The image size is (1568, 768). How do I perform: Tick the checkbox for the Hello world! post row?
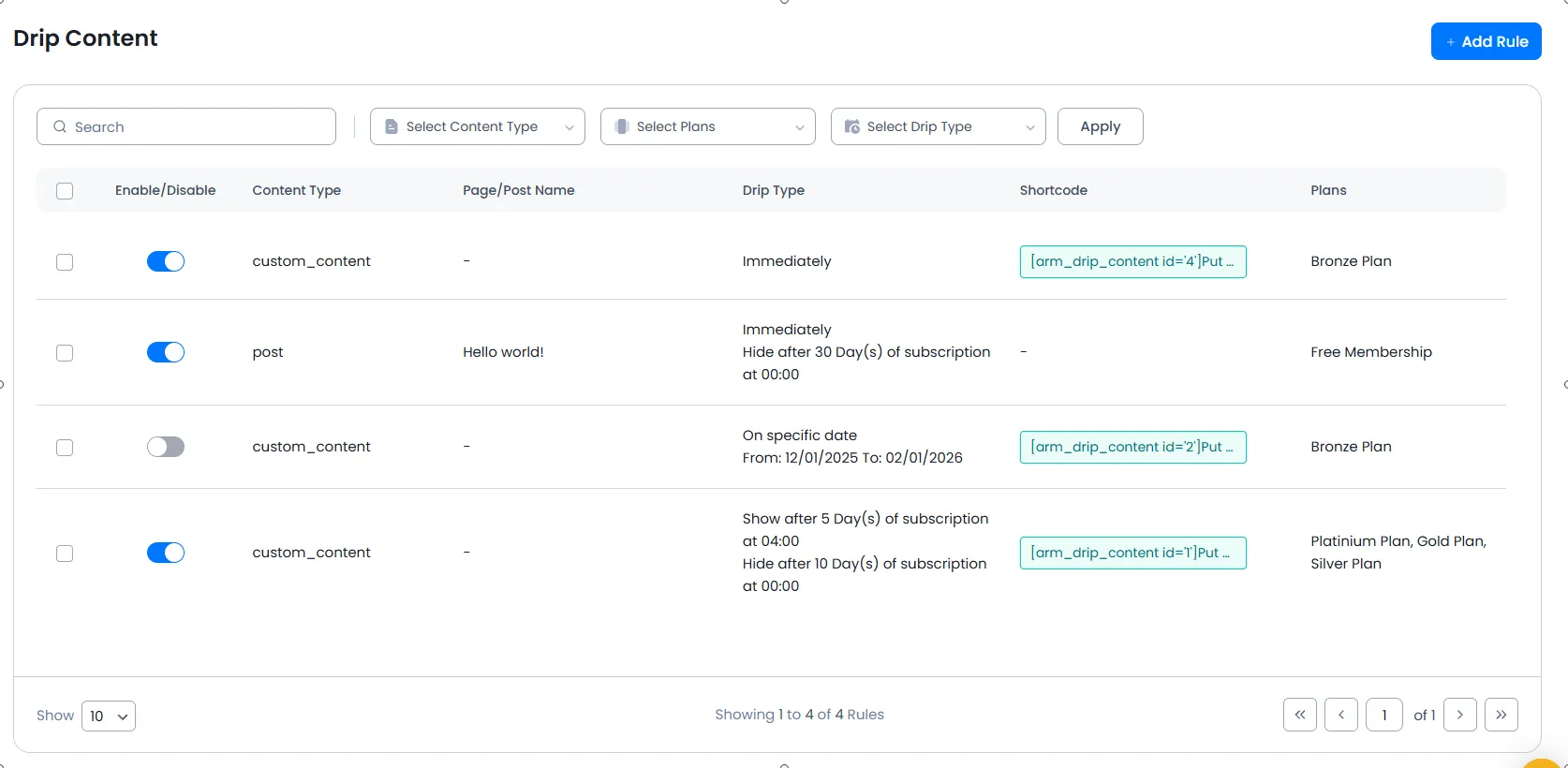point(65,353)
